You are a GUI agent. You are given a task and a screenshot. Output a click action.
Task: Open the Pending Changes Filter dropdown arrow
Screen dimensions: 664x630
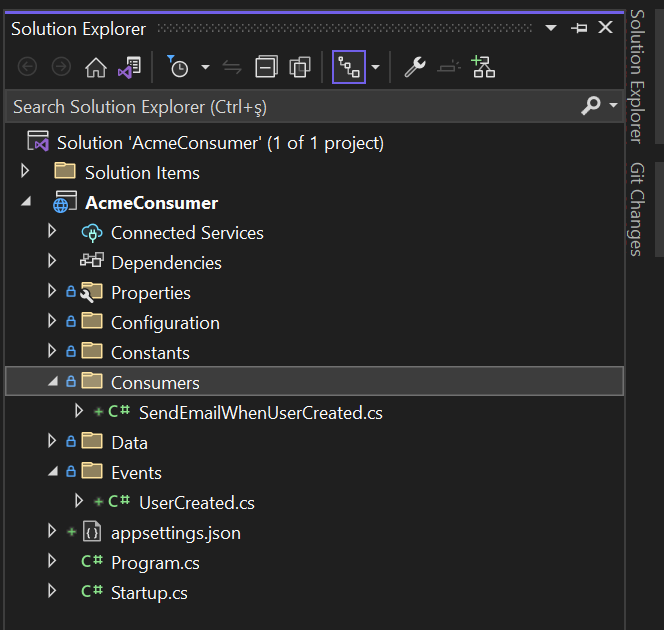[x=205, y=67]
